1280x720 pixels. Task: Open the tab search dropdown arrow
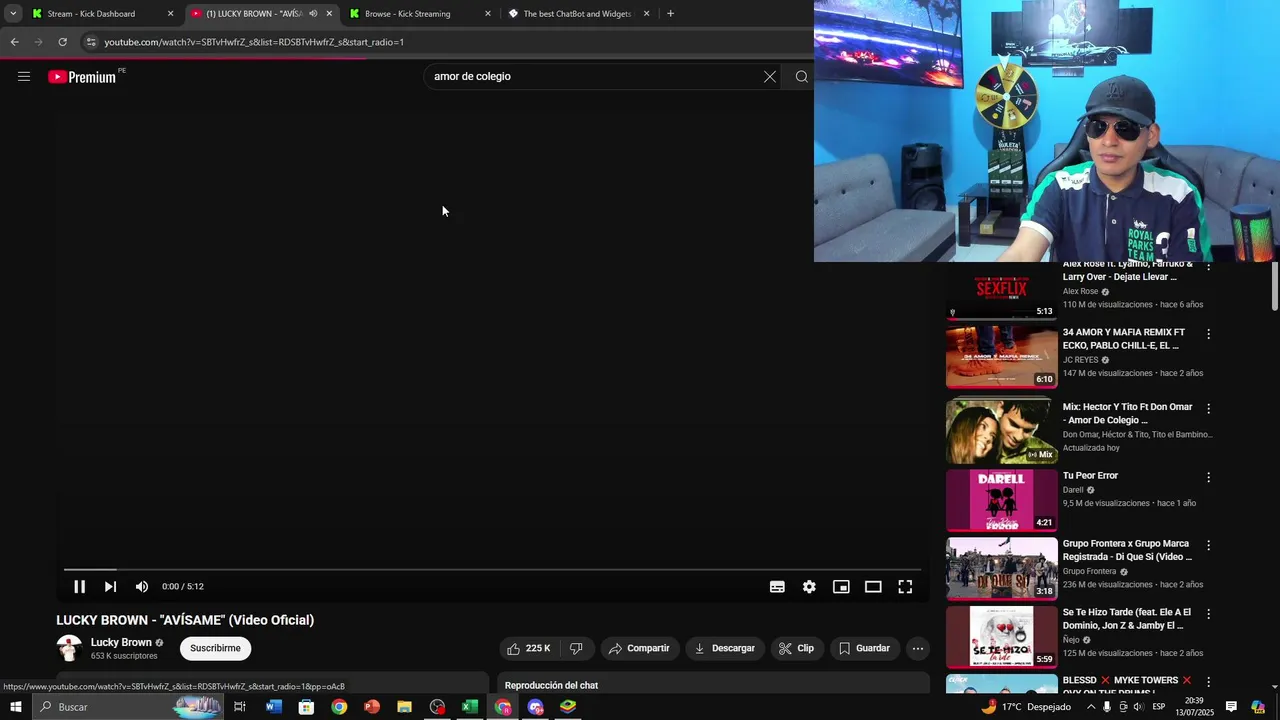(x=13, y=14)
